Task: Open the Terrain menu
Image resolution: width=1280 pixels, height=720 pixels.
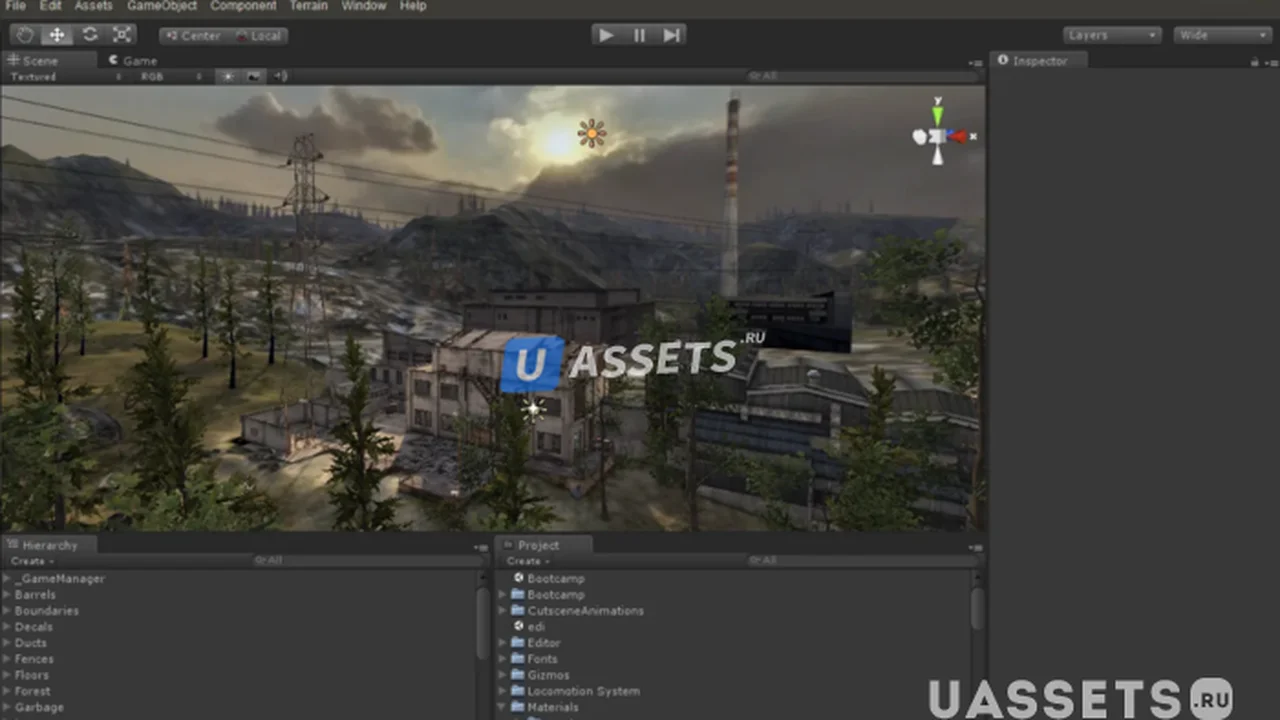Action: coord(309,6)
